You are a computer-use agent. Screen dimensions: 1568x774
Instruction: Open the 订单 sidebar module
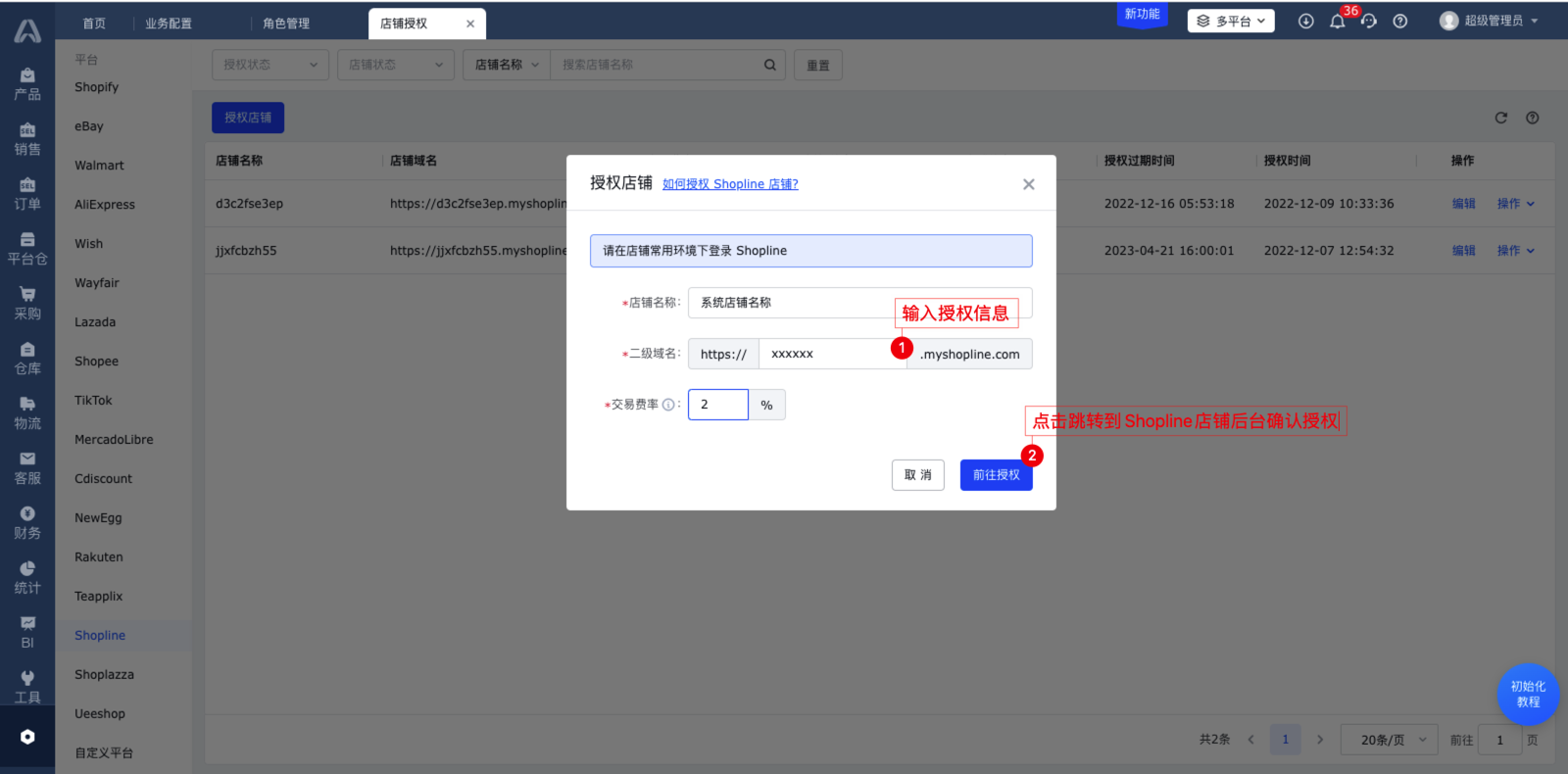(27, 195)
